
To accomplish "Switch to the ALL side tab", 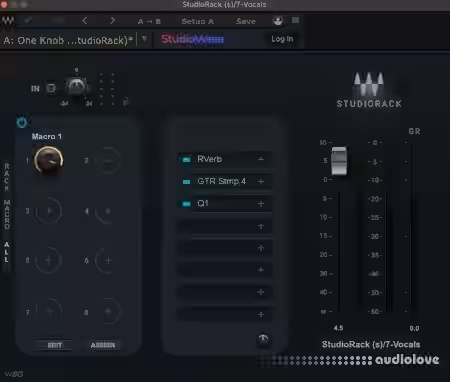I will [x=7, y=252].
